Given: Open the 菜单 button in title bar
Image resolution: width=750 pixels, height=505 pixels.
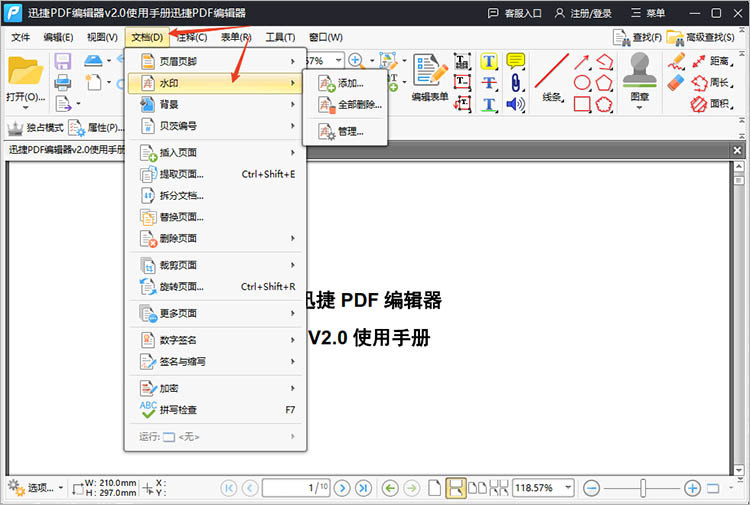Looking at the screenshot, I should (648, 13).
